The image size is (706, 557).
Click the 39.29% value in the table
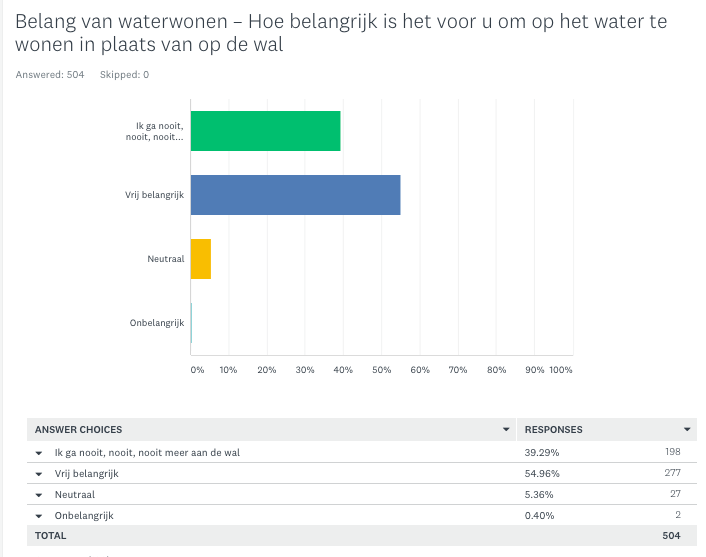coord(540,452)
